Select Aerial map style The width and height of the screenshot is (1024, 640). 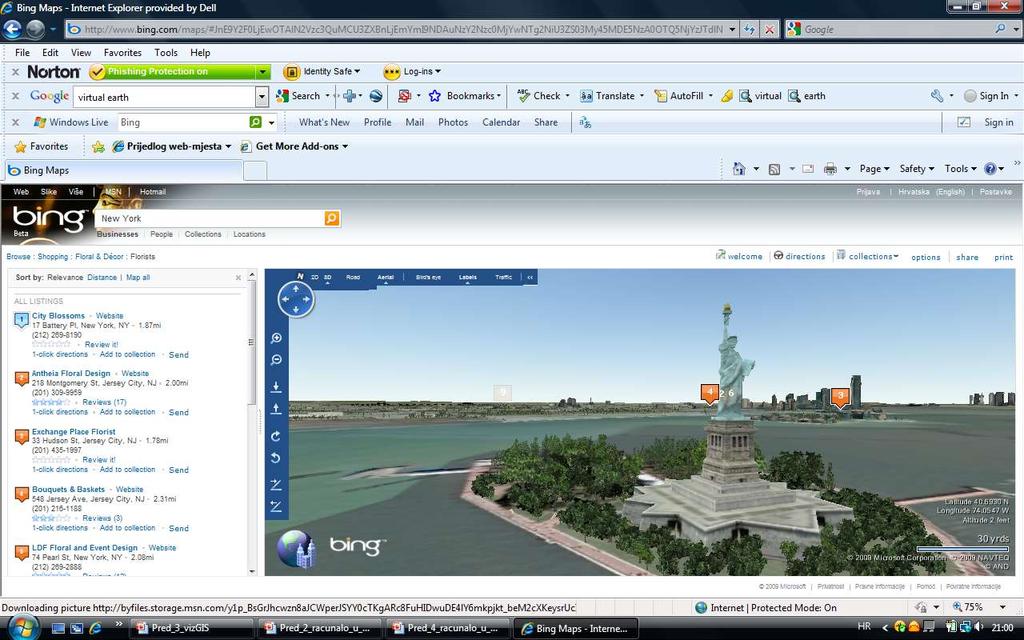pyautogui.click(x=385, y=278)
